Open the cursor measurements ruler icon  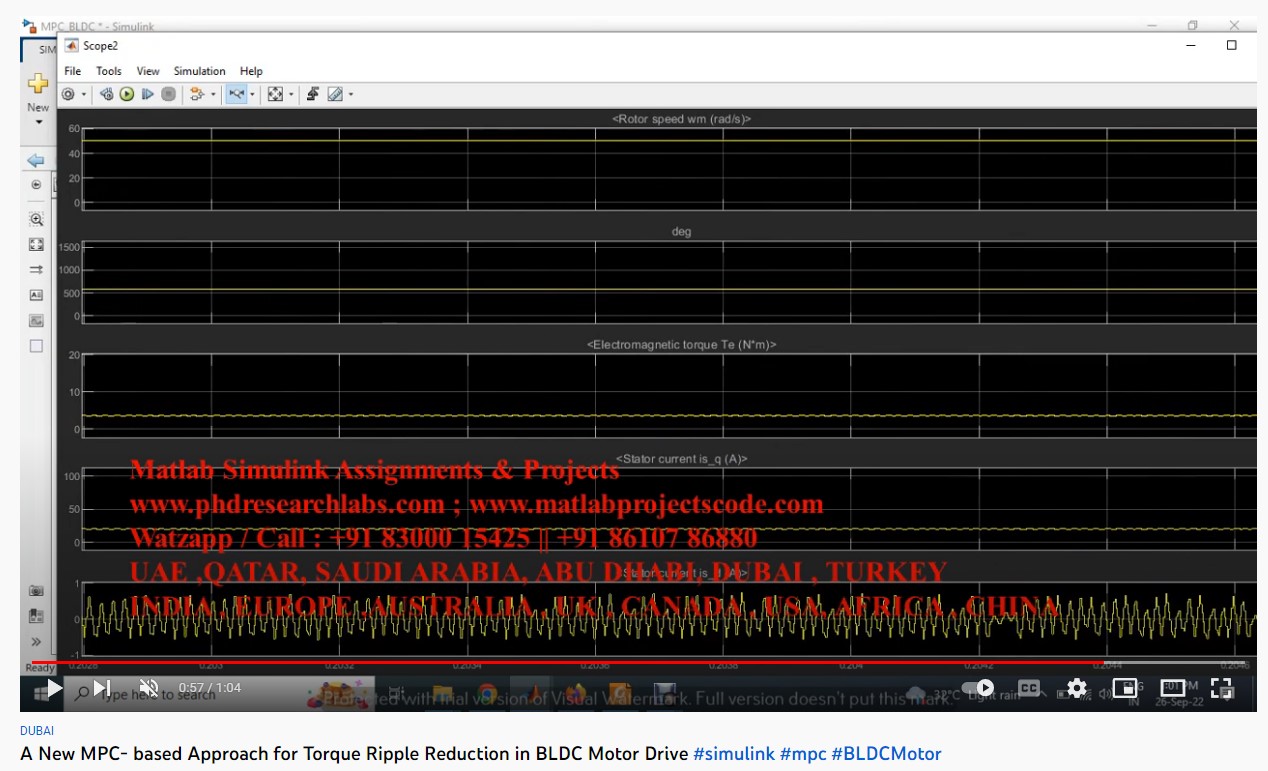click(x=335, y=94)
